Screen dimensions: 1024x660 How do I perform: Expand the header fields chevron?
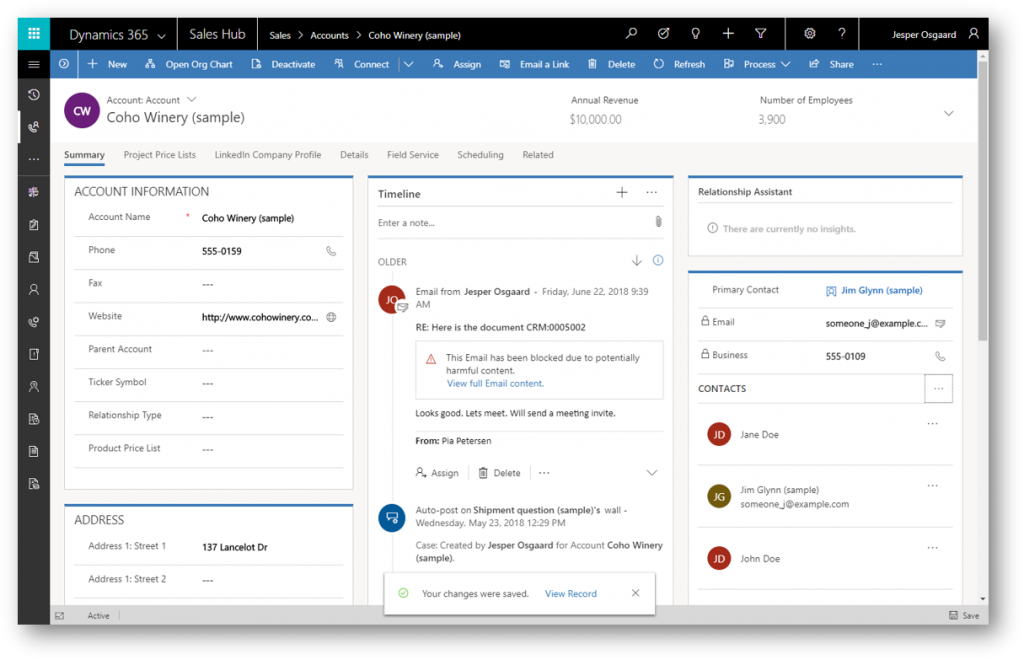948,114
